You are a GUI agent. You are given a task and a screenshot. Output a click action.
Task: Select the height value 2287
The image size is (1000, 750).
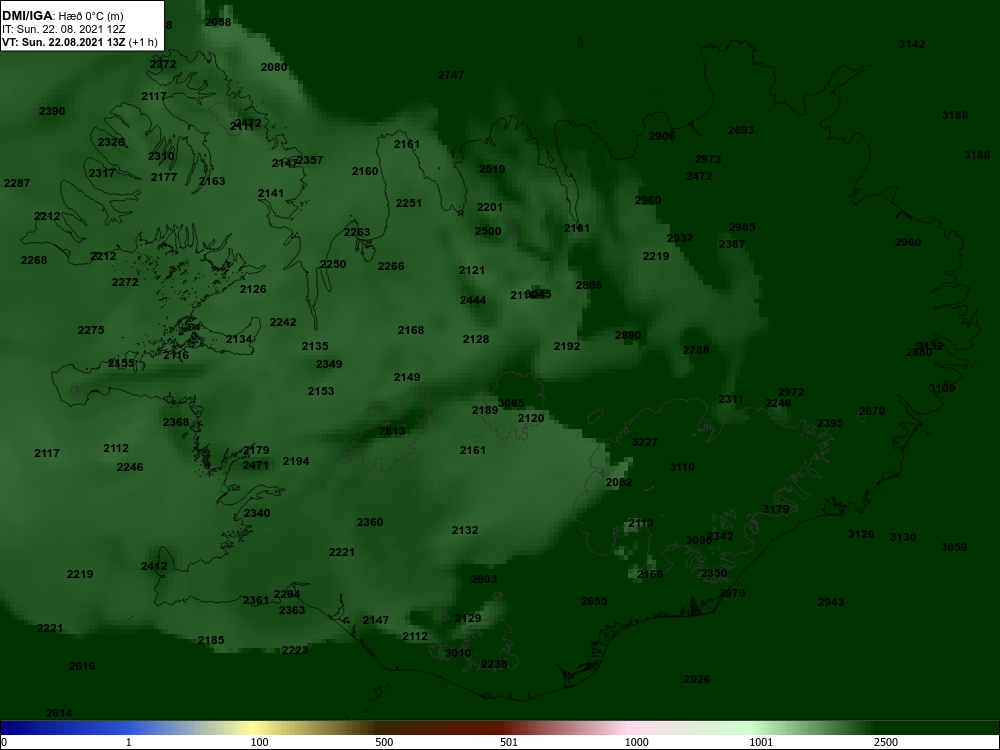click(x=17, y=183)
